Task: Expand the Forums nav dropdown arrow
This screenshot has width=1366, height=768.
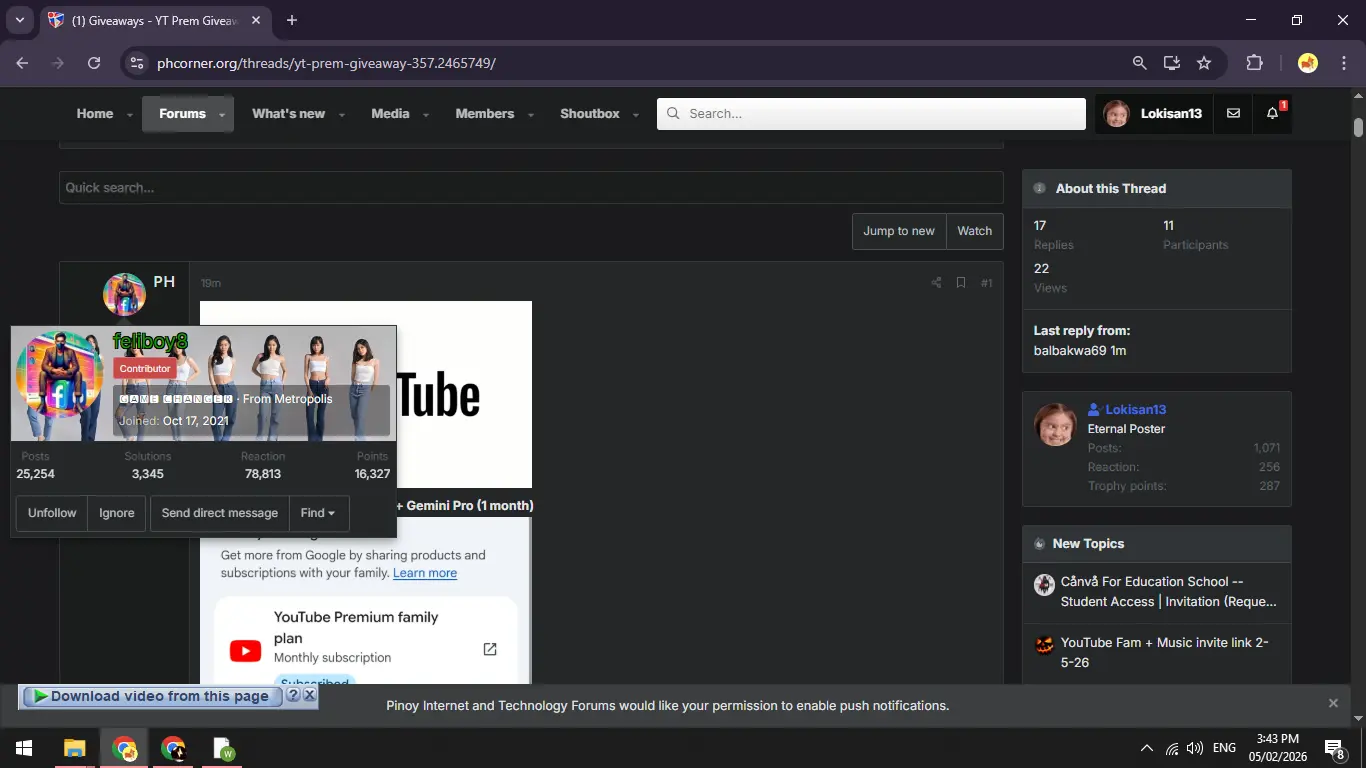Action: click(x=222, y=115)
